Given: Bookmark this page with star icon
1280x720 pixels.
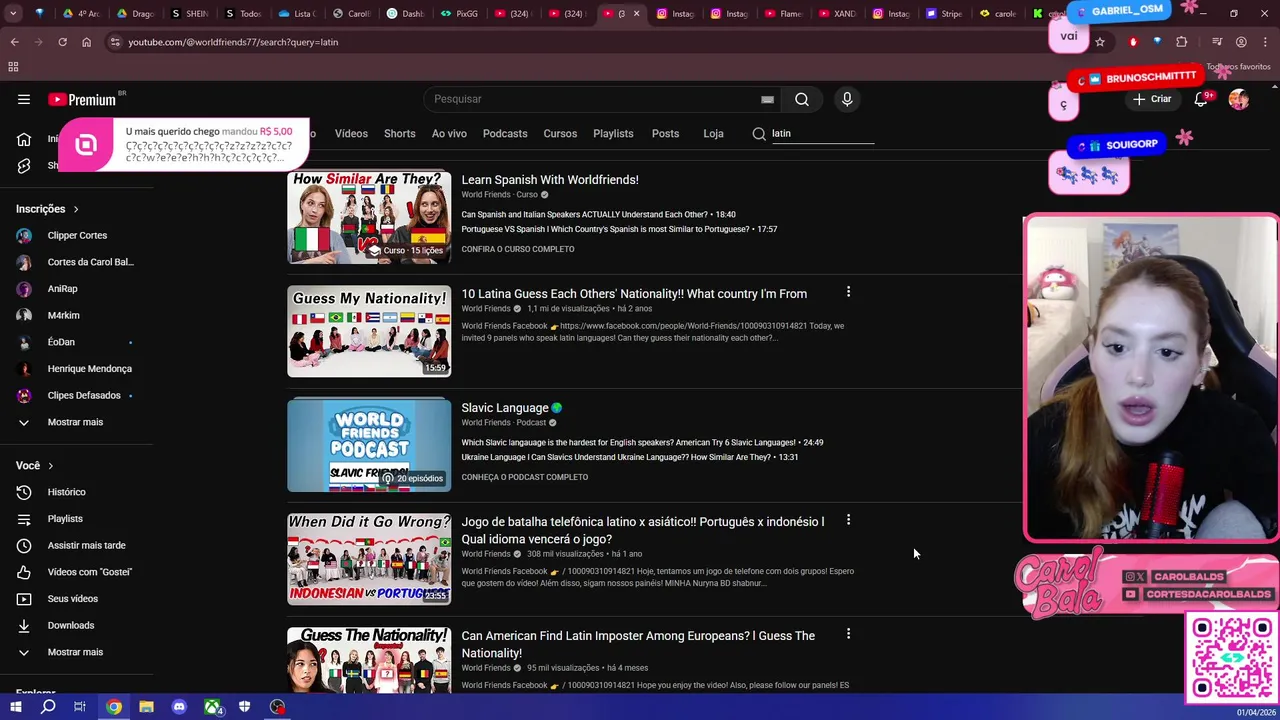Looking at the screenshot, I should click(1100, 42).
